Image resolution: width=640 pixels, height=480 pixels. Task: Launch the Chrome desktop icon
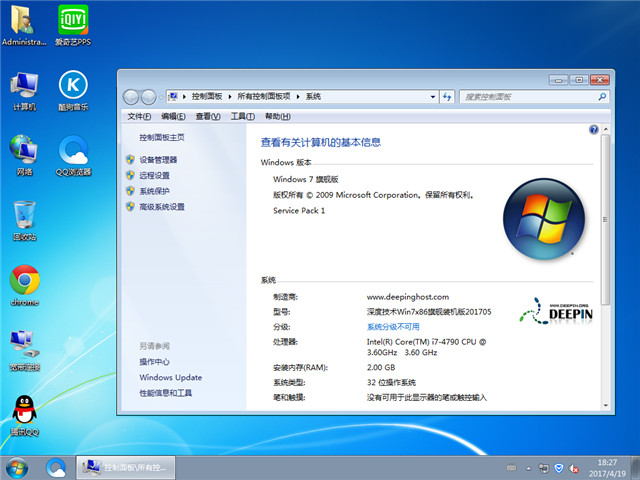click(24, 286)
